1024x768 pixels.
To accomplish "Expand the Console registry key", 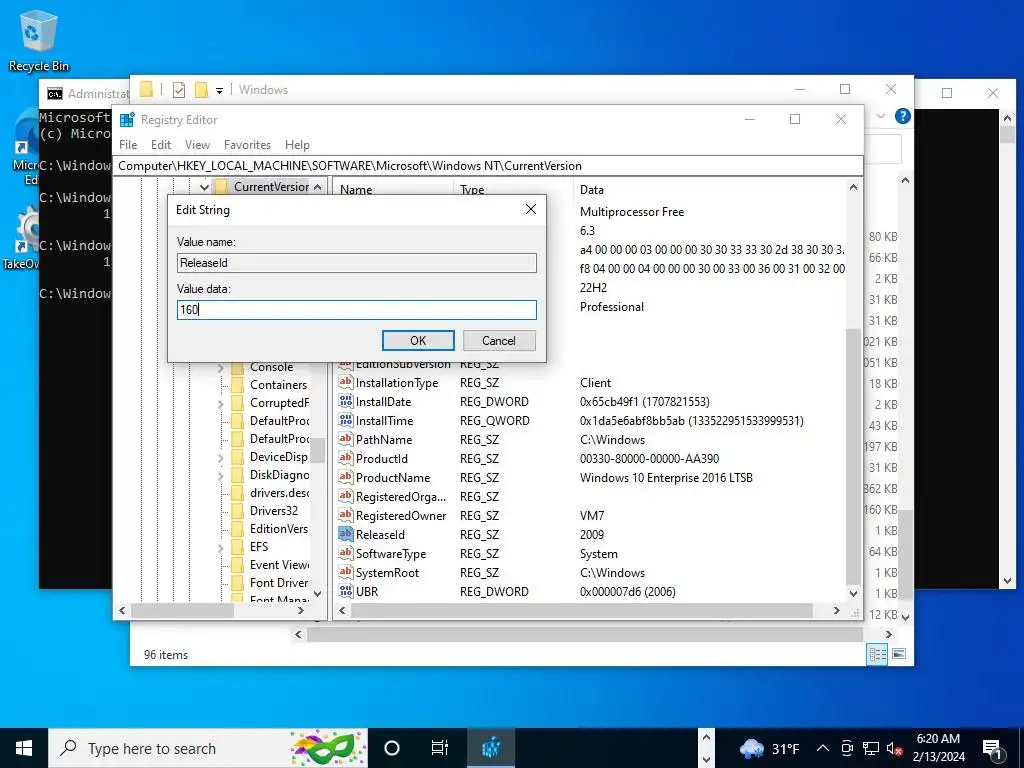I will [x=221, y=368].
